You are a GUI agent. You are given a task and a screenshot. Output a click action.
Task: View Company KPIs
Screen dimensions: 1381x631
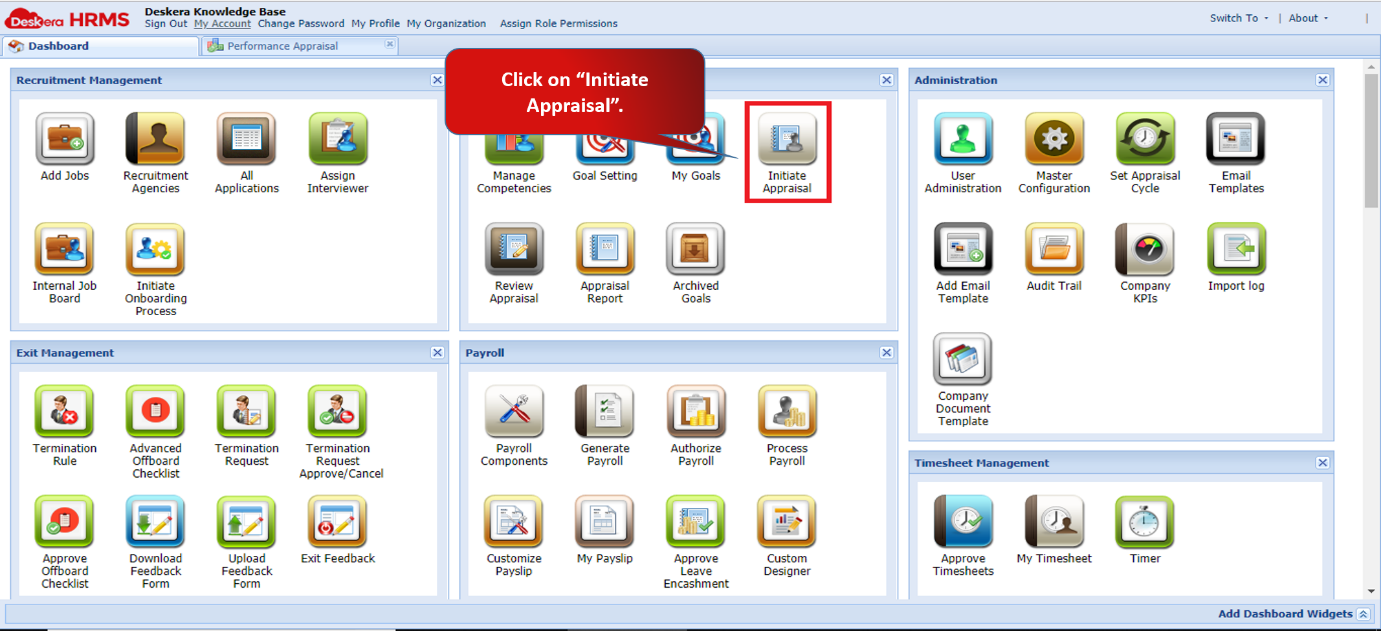pyautogui.click(x=1144, y=251)
